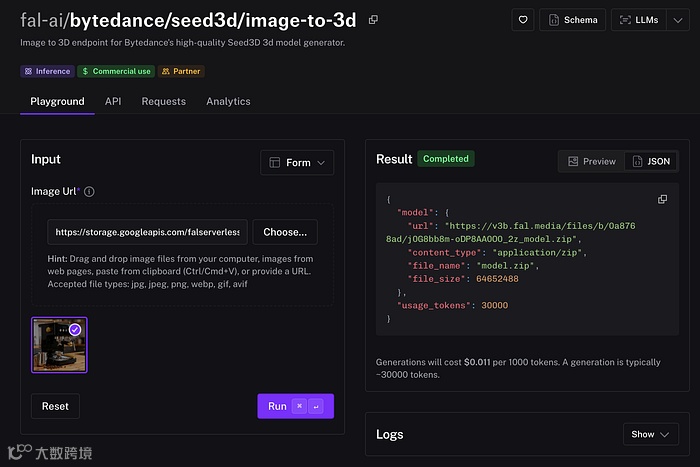Click the "application/zip" content_type value
The width and height of the screenshot is (700, 467).
[x=537, y=252]
